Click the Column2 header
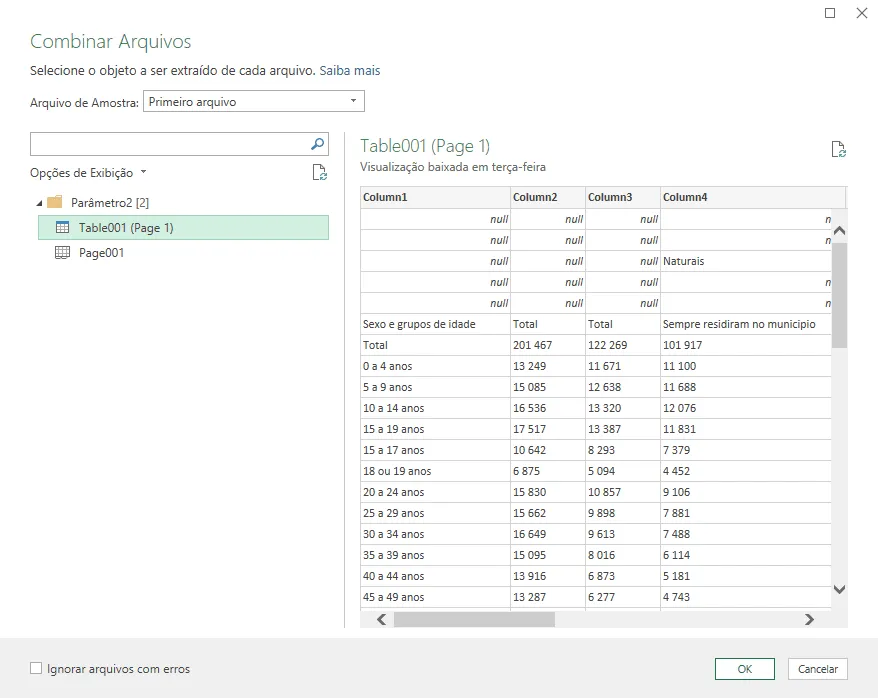The height and width of the screenshot is (698, 878). (x=548, y=197)
